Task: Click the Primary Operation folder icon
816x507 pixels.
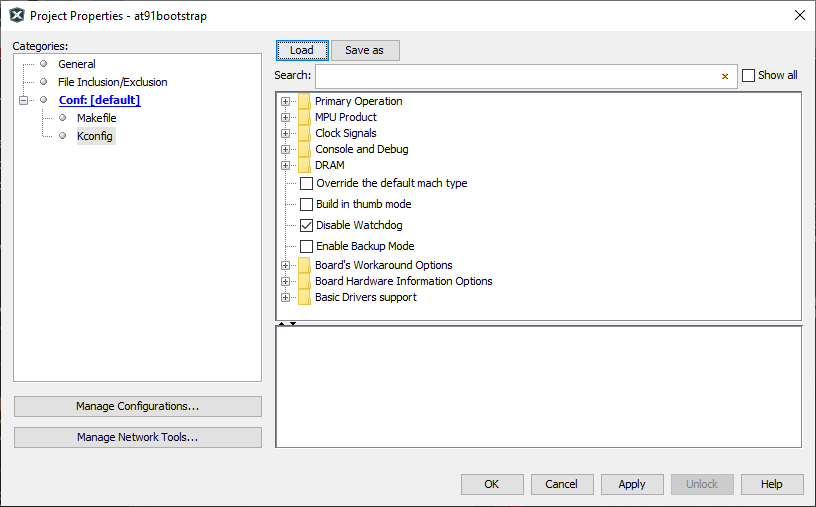Action: [304, 101]
